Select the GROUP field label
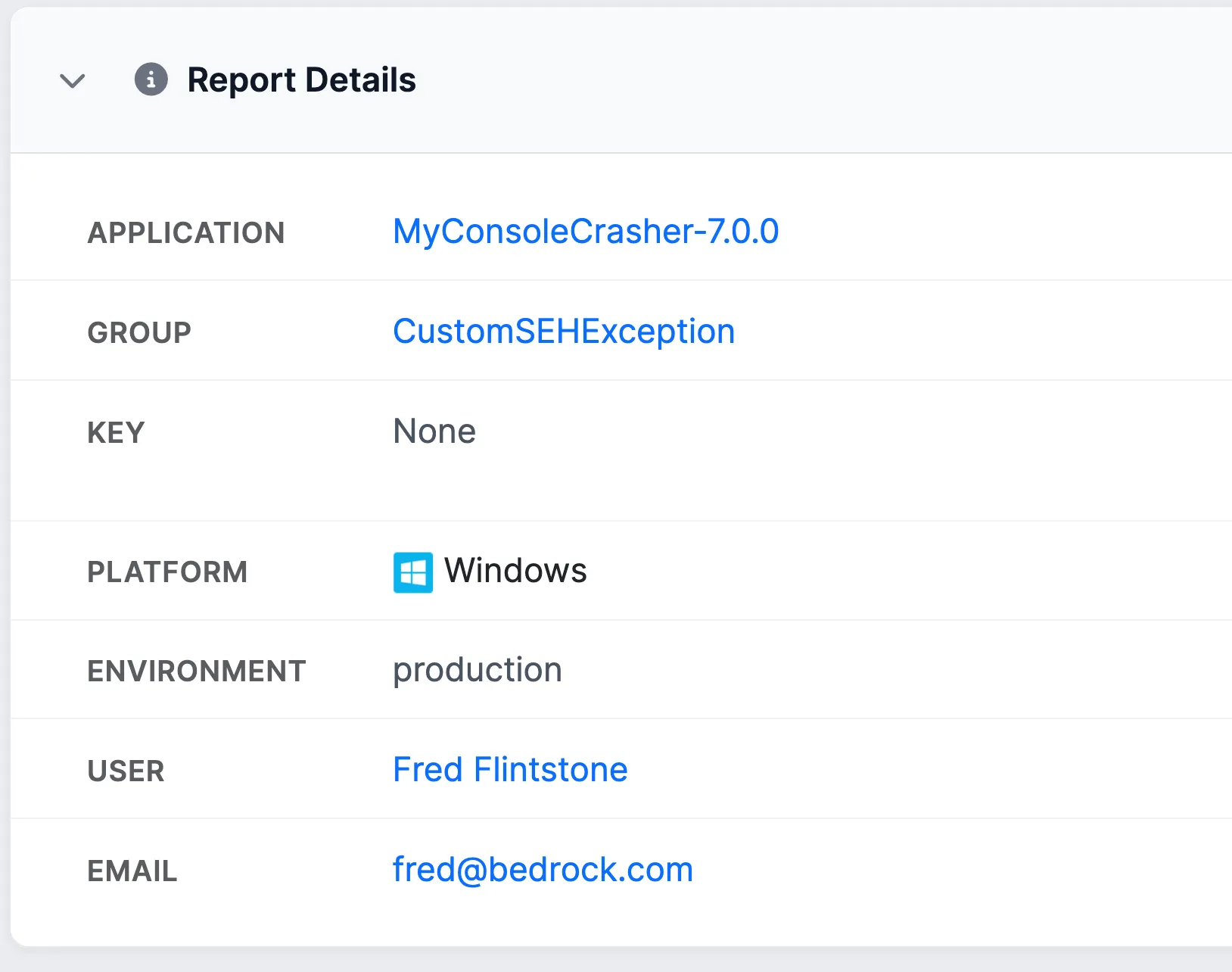 coord(139,332)
